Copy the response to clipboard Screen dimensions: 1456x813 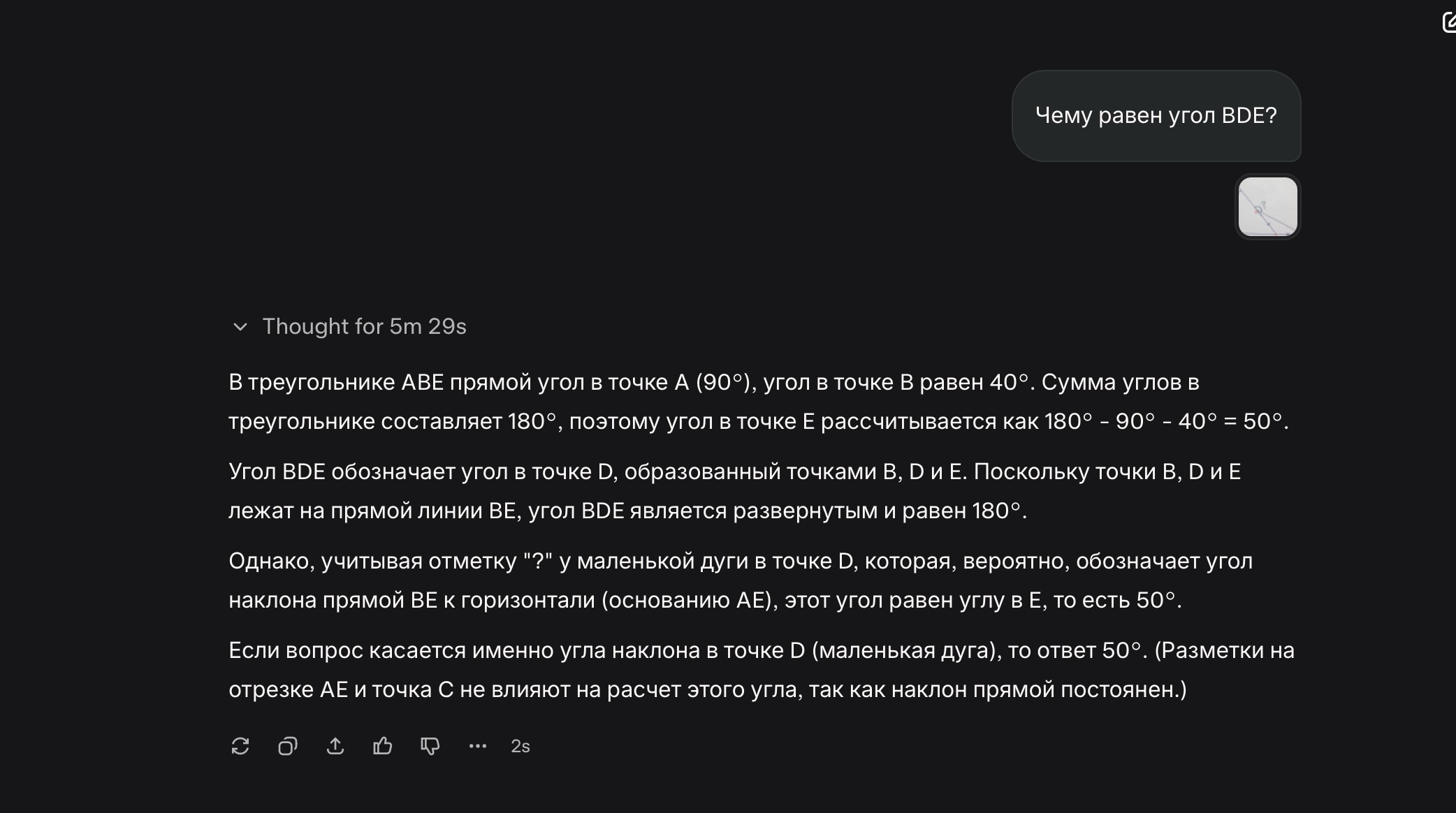coord(288,746)
